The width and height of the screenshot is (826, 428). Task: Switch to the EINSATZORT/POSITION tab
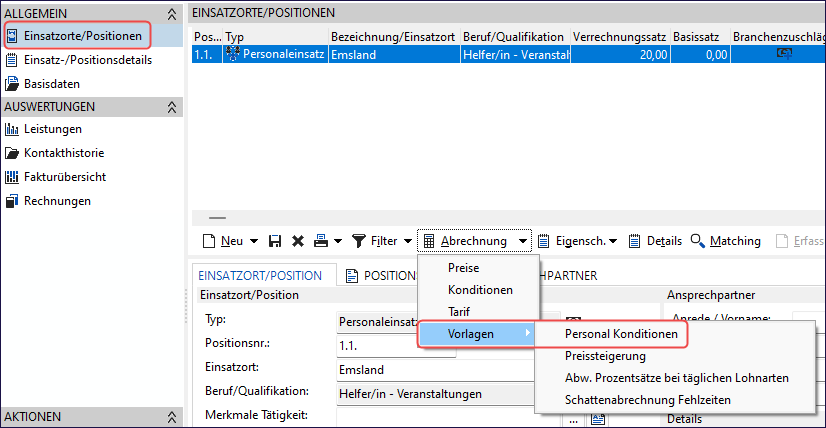tap(260, 276)
